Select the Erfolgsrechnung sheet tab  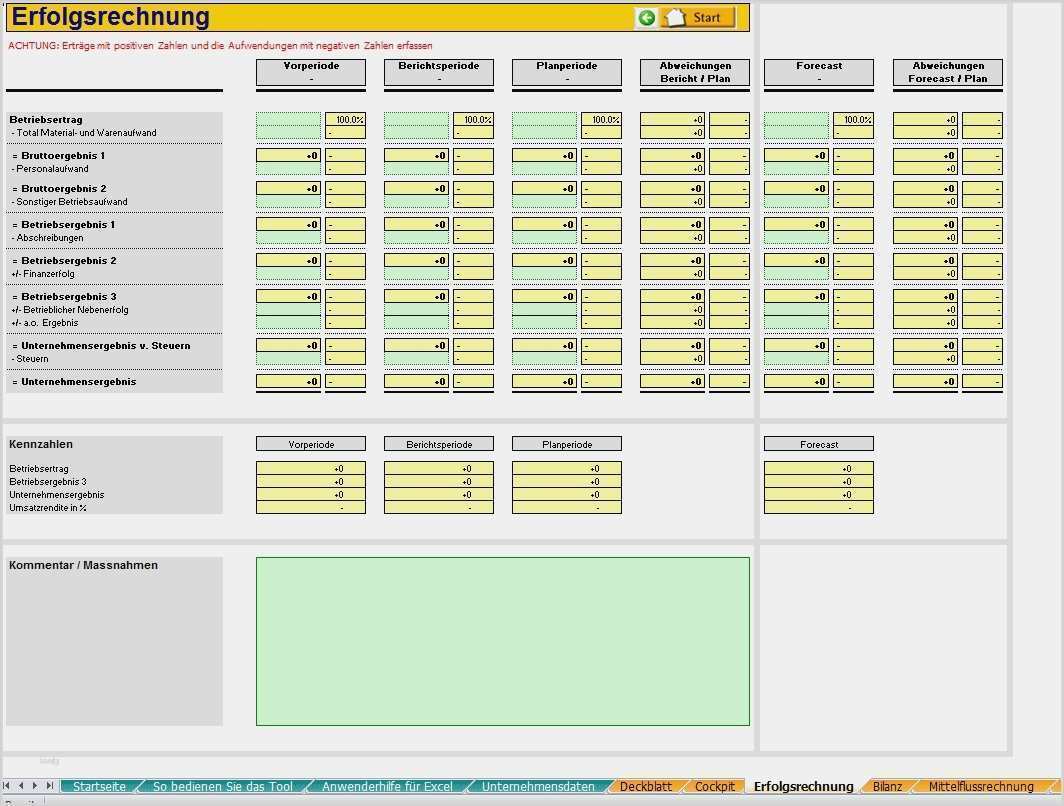click(x=803, y=786)
